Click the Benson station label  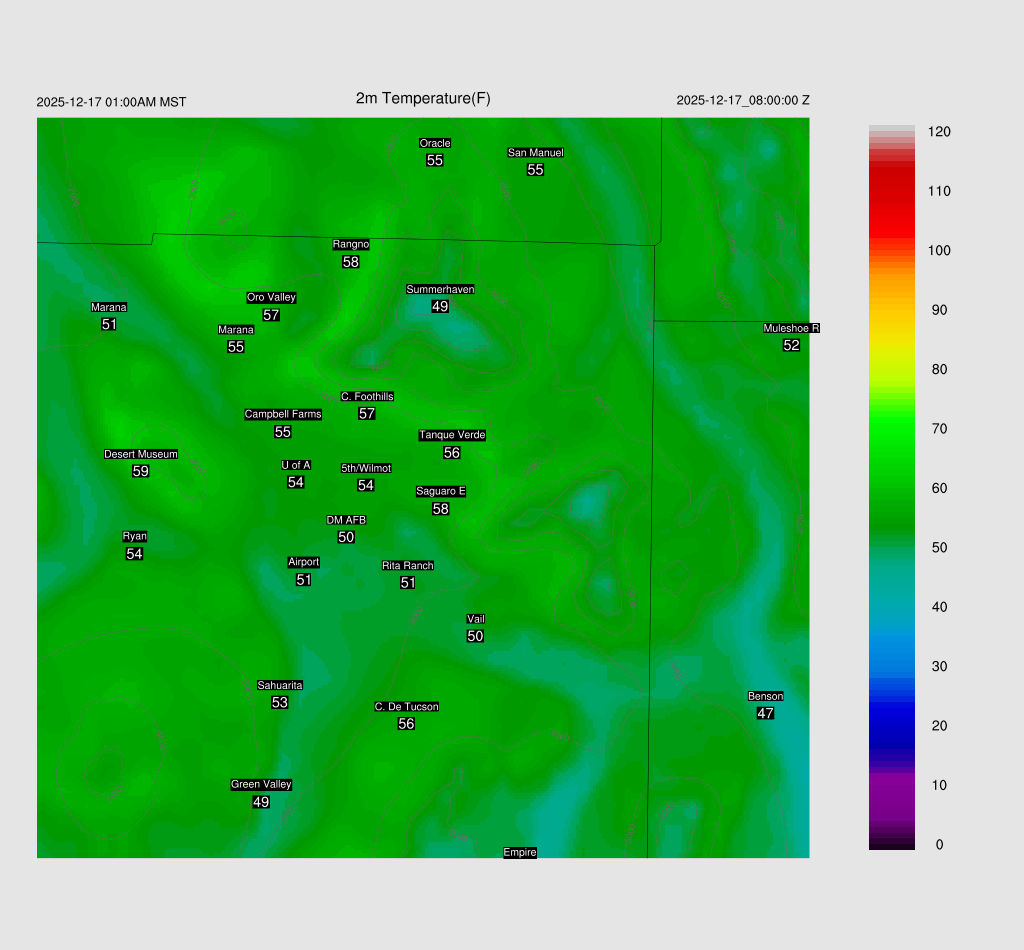765,696
